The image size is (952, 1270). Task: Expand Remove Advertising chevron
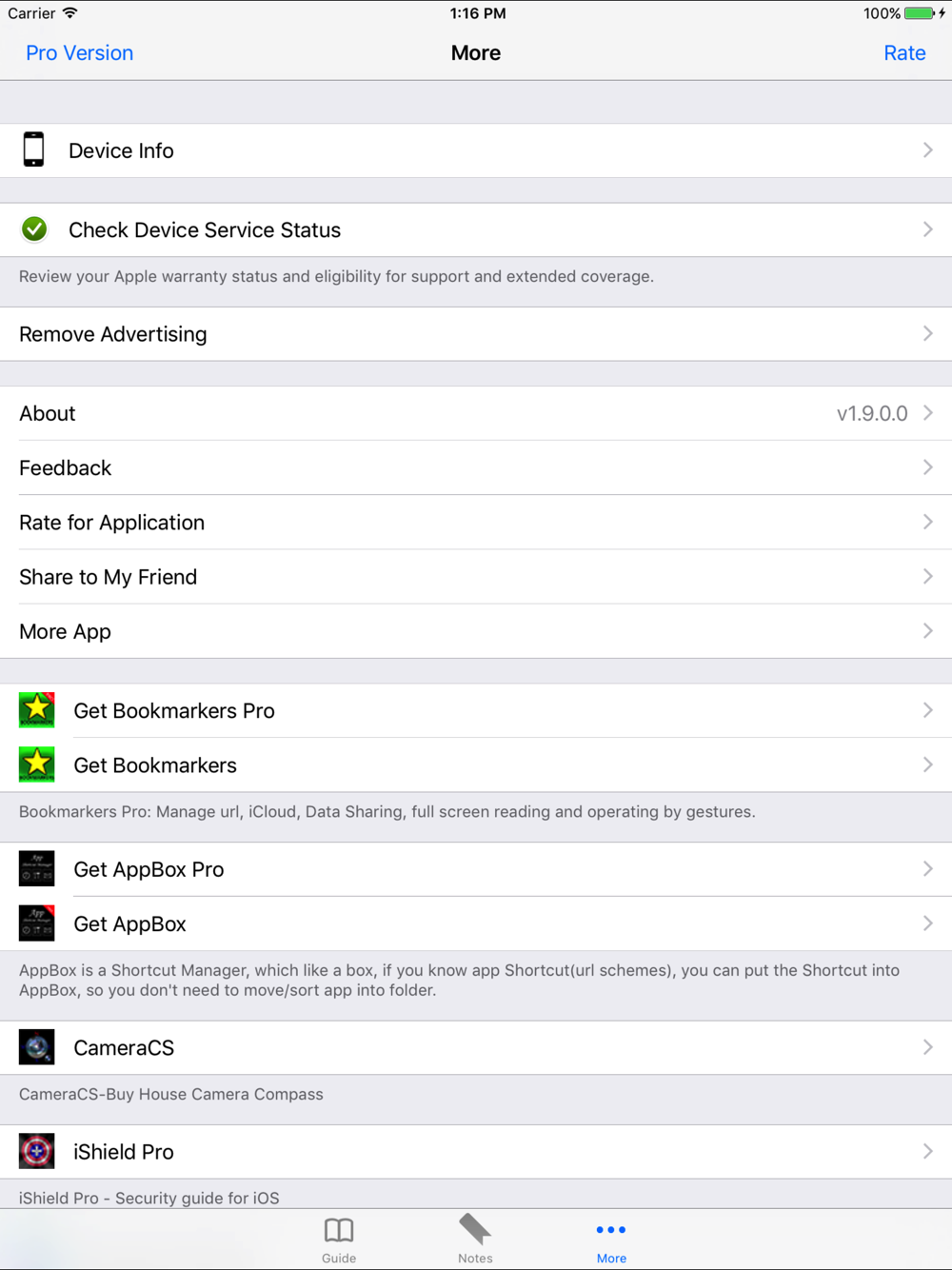pyautogui.click(x=928, y=333)
